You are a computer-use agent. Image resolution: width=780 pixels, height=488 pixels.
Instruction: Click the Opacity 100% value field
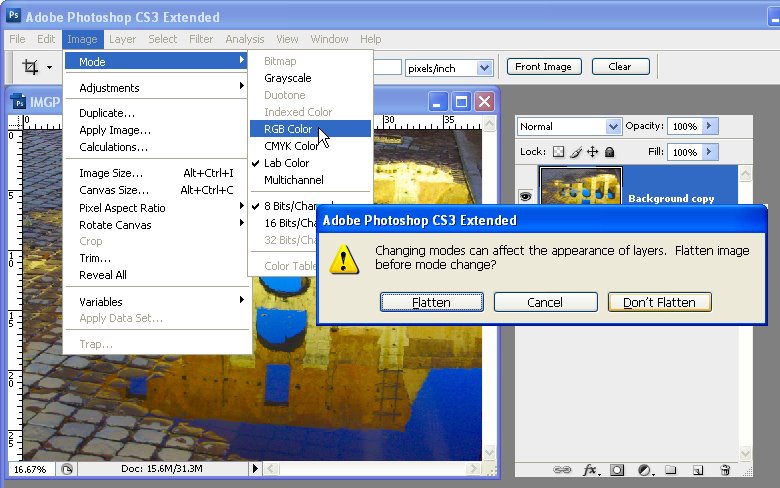pos(684,126)
